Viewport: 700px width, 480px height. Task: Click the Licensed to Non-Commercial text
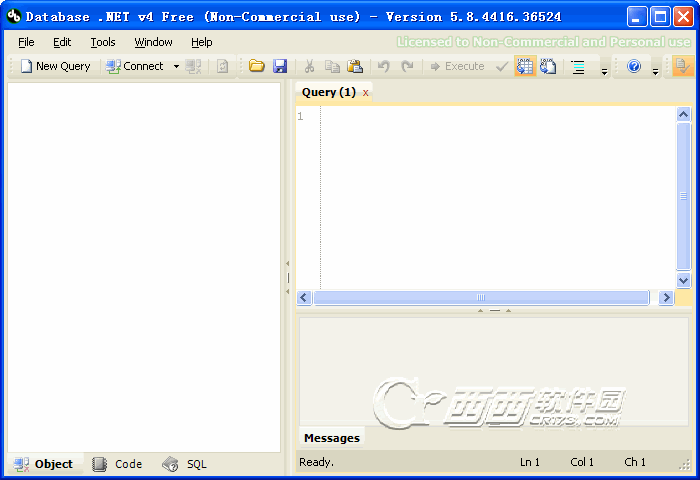[x=543, y=42]
